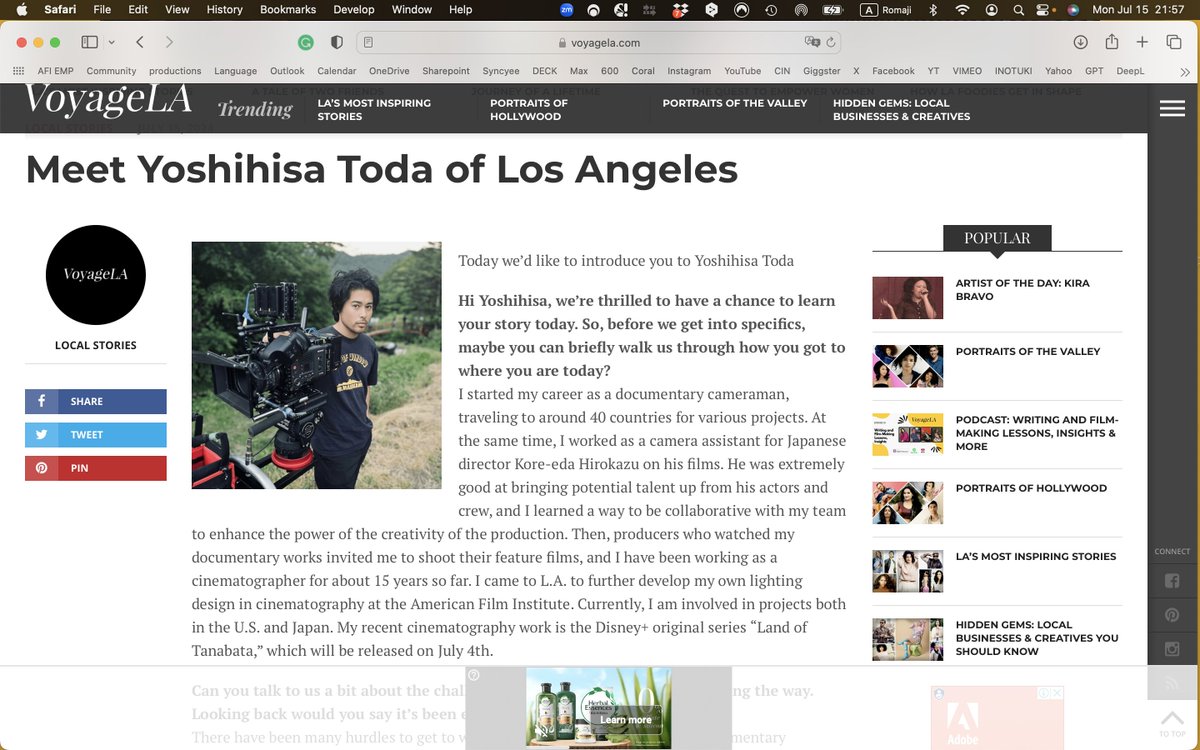Click Connect sidebar Instagram icon

click(x=1172, y=649)
